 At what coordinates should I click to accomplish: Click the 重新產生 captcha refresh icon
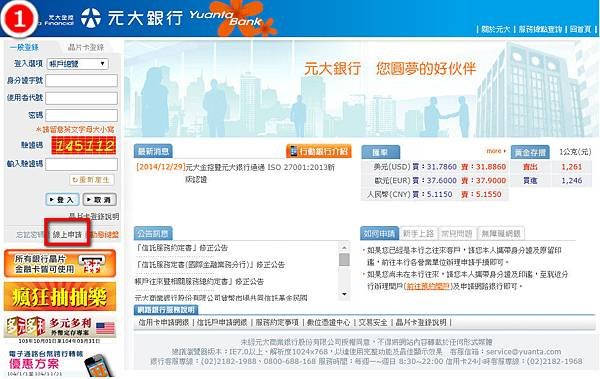coord(75,180)
